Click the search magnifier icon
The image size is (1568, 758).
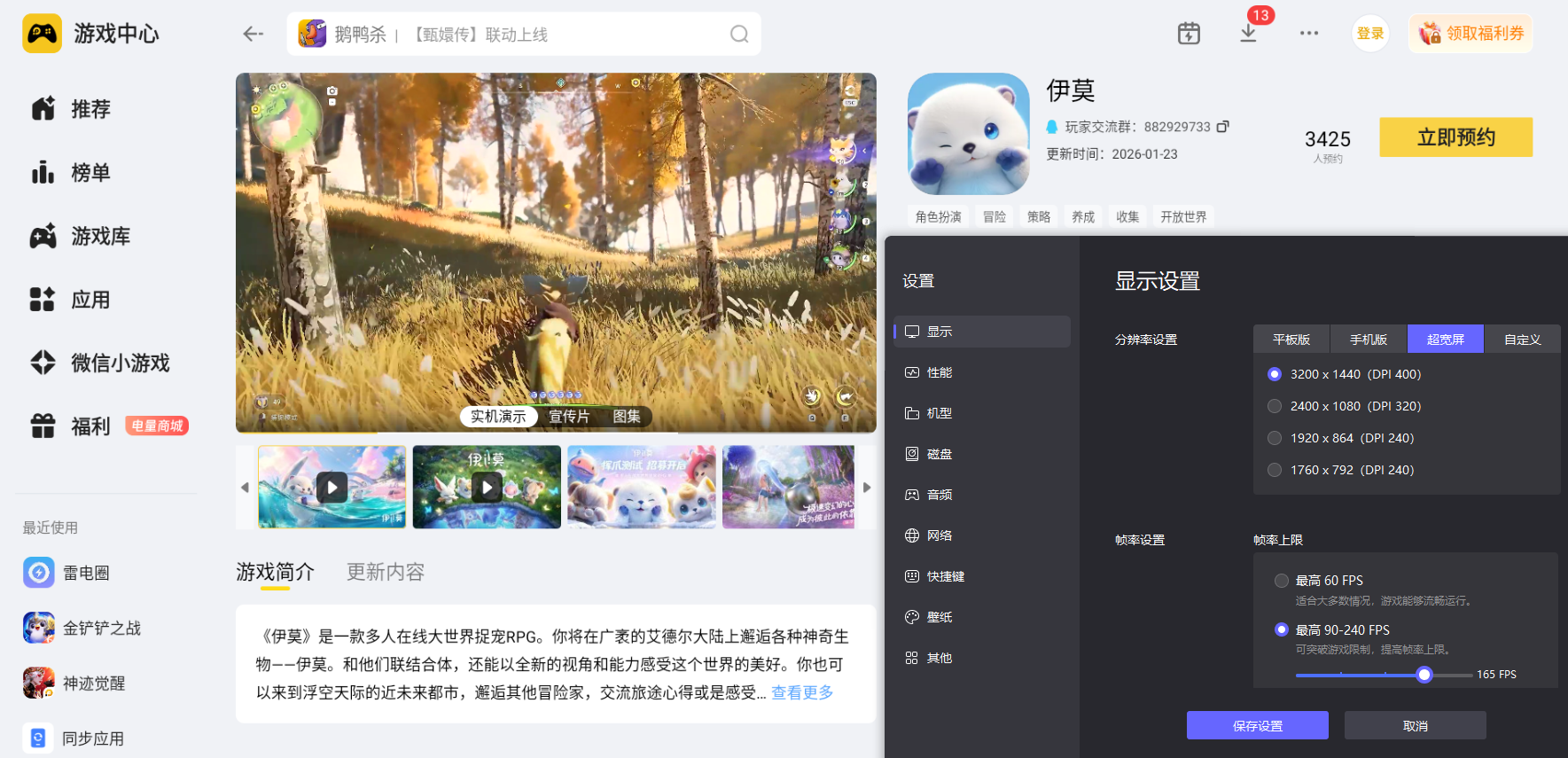point(739,34)
